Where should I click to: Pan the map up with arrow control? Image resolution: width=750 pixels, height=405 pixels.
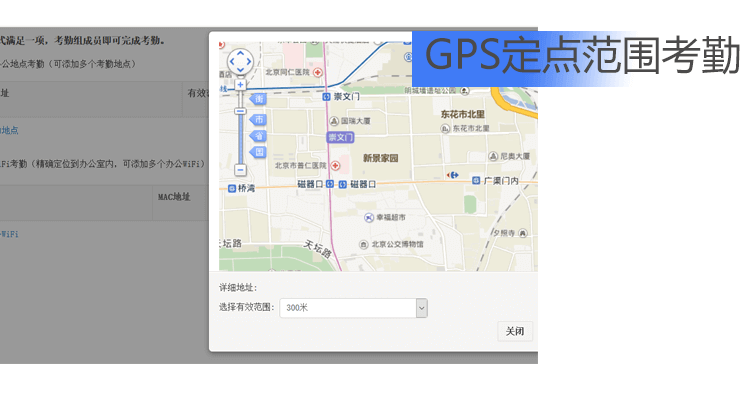(x=240, y=52)
